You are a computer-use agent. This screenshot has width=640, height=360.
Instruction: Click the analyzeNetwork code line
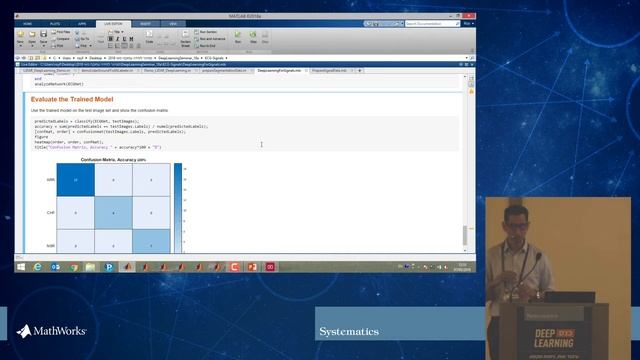[59, 84]
